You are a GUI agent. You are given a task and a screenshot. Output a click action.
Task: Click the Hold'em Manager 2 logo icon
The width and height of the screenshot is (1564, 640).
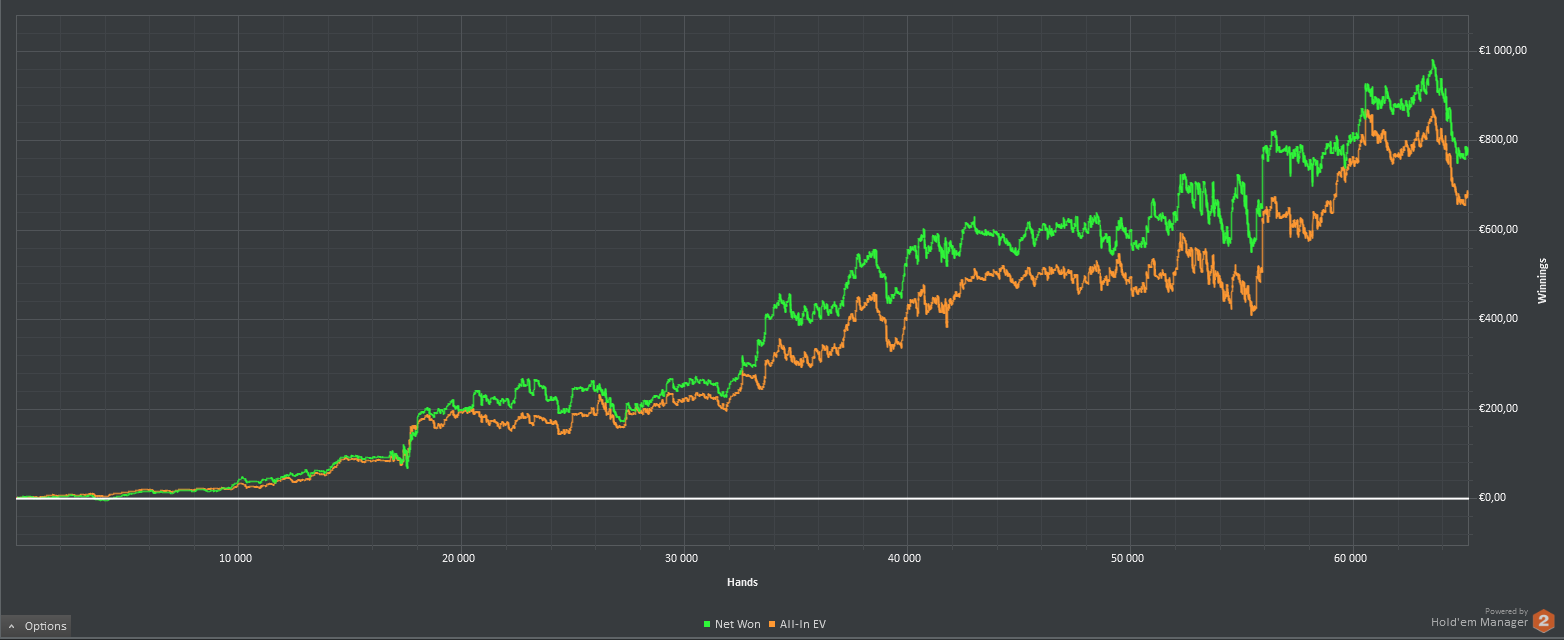click(x=1544, y=619)
